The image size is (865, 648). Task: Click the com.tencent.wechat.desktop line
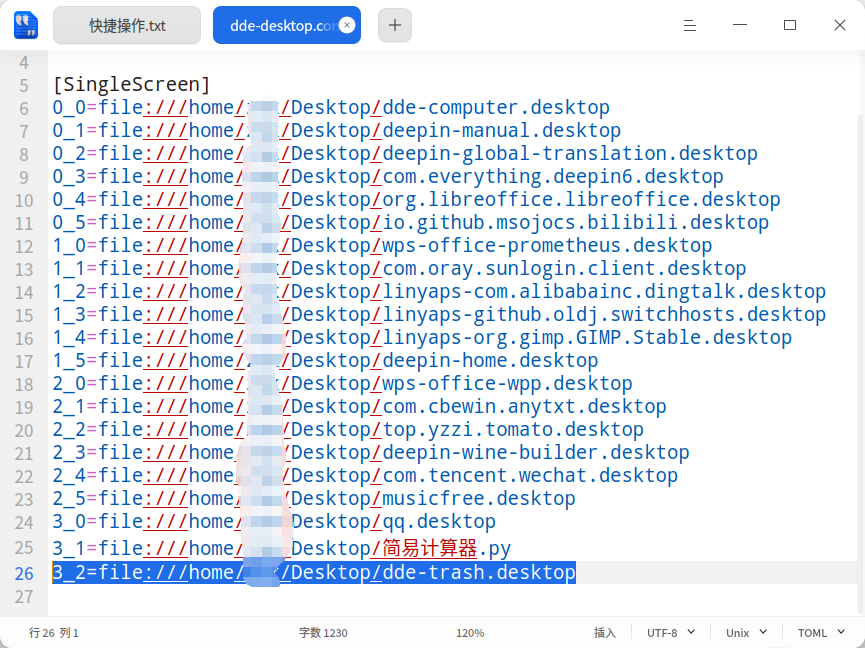[x=365, y=476]
